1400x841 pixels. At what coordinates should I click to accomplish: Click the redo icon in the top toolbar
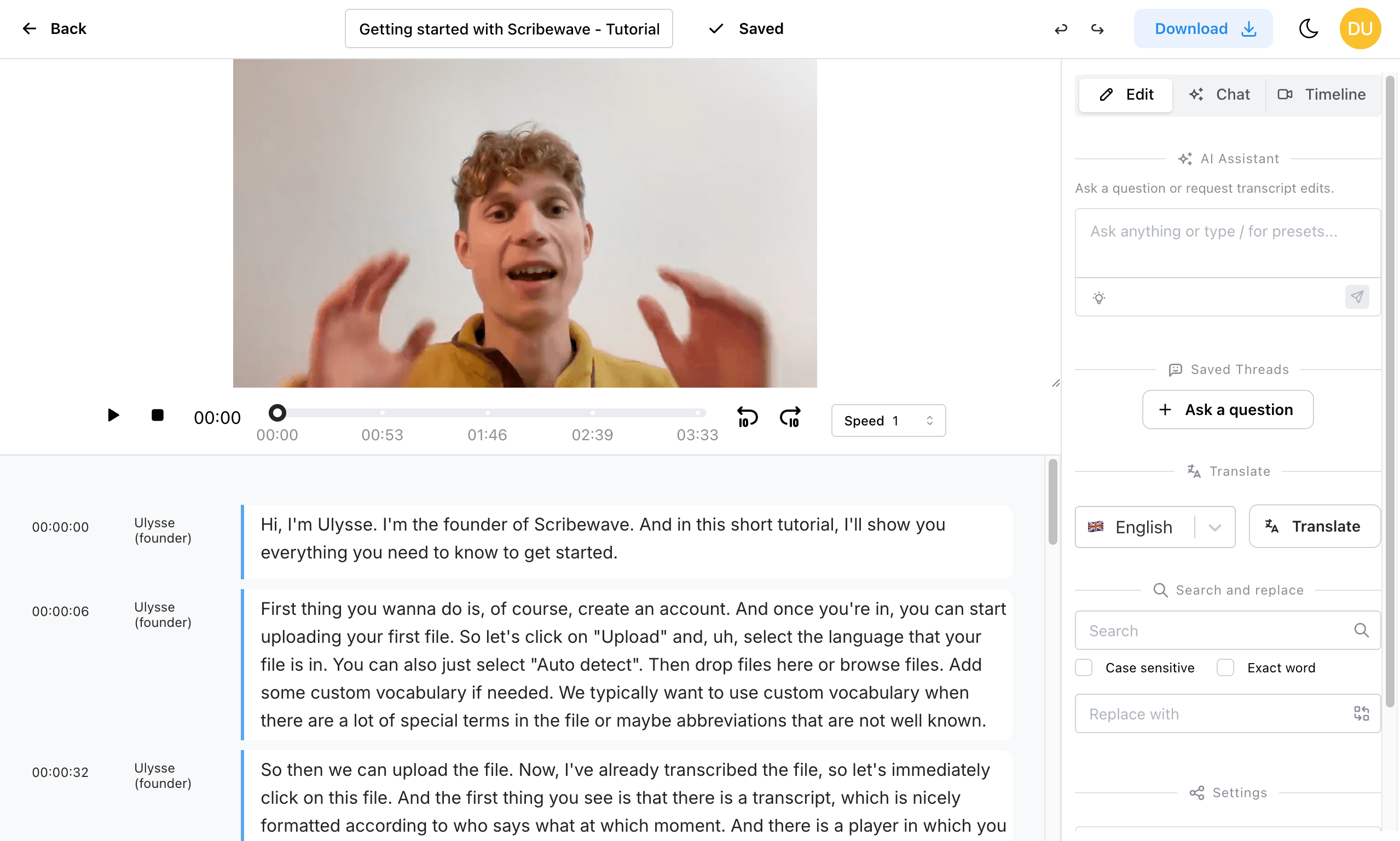[1097, 28]
